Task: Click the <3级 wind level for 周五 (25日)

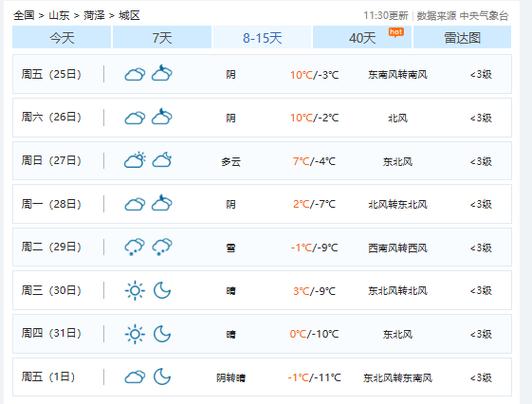Action: 481,74
